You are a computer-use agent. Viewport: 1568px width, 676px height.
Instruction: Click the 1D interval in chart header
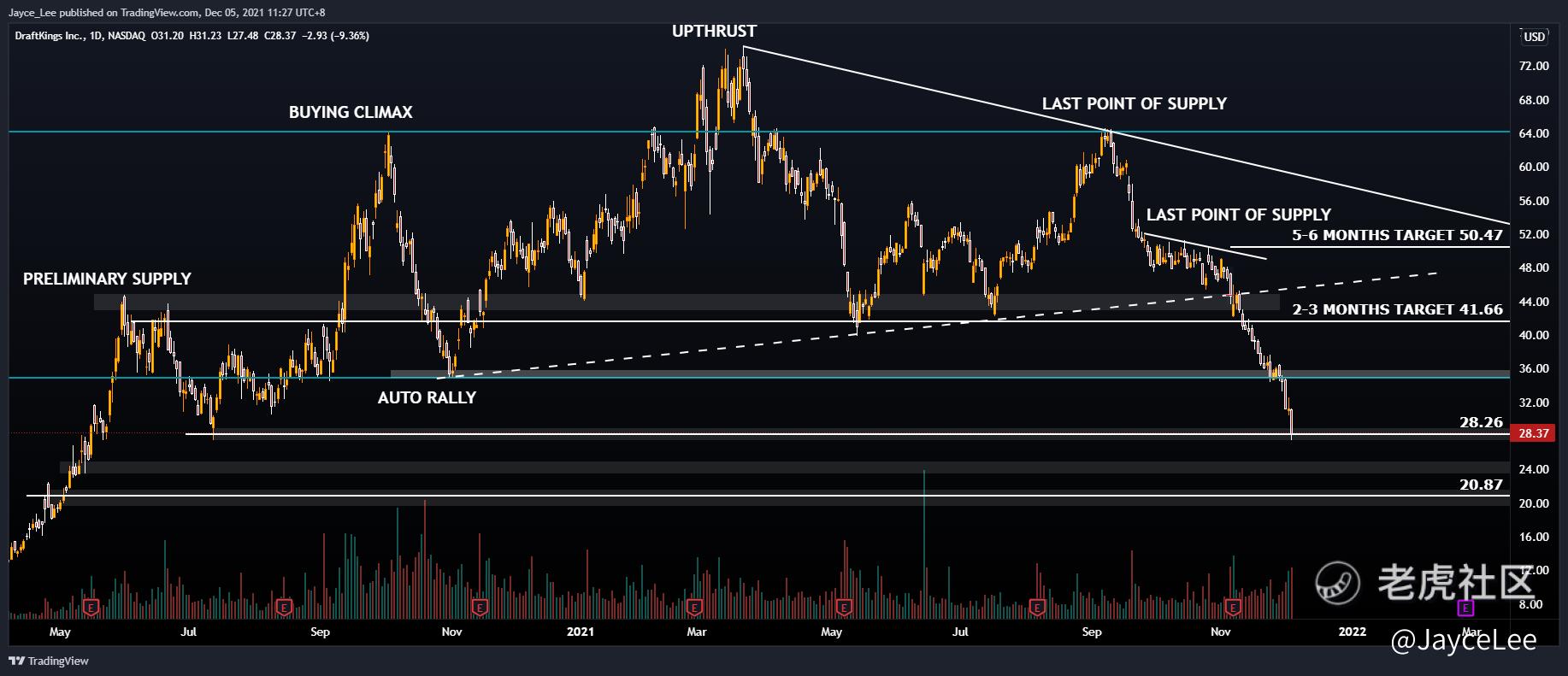[x=96, y=36]
